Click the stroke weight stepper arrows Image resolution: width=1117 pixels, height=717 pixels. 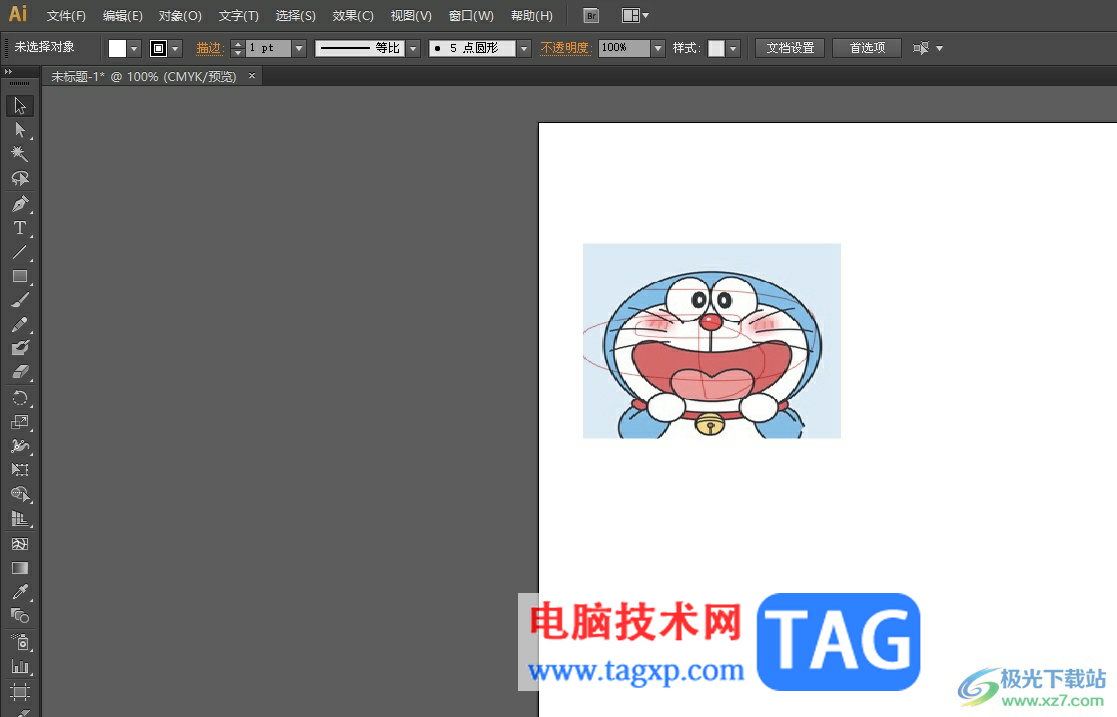(238, 48)
